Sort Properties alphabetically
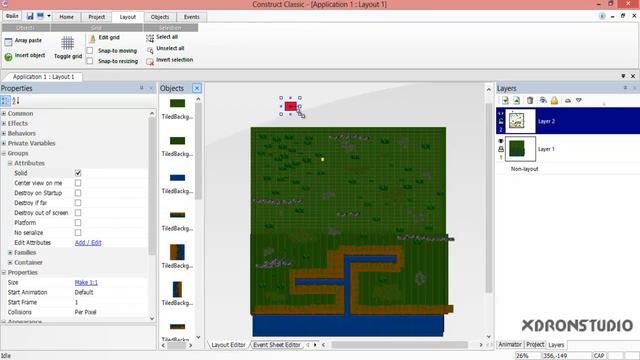The width and height of the screenshot is (640, 360). 16,100
